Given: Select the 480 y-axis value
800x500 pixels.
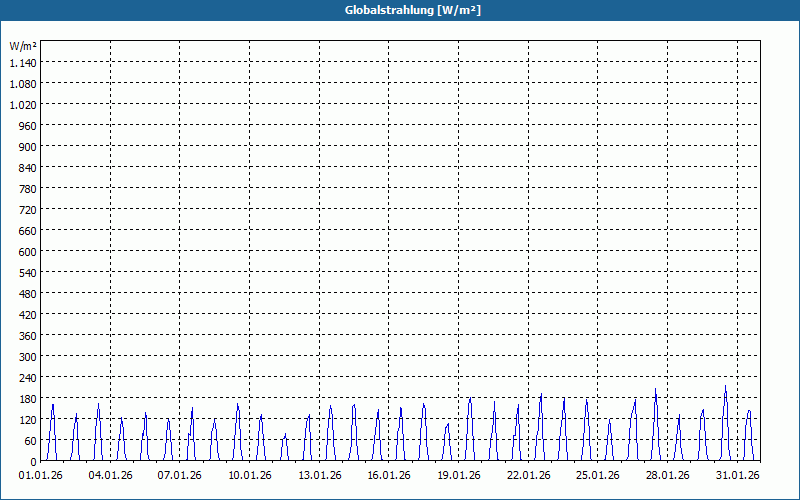Looking at the screenshot, I should point(28,294).
